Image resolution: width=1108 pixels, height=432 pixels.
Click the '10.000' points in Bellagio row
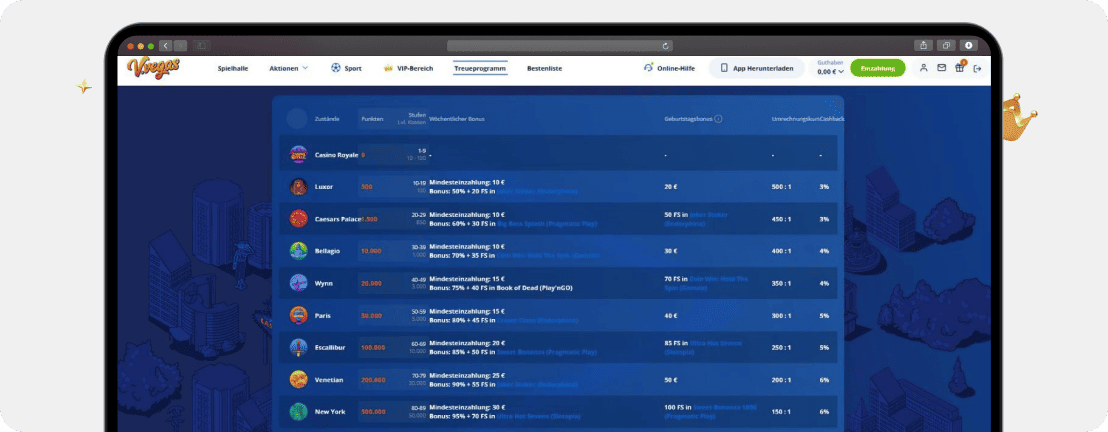tap(371, 251)
